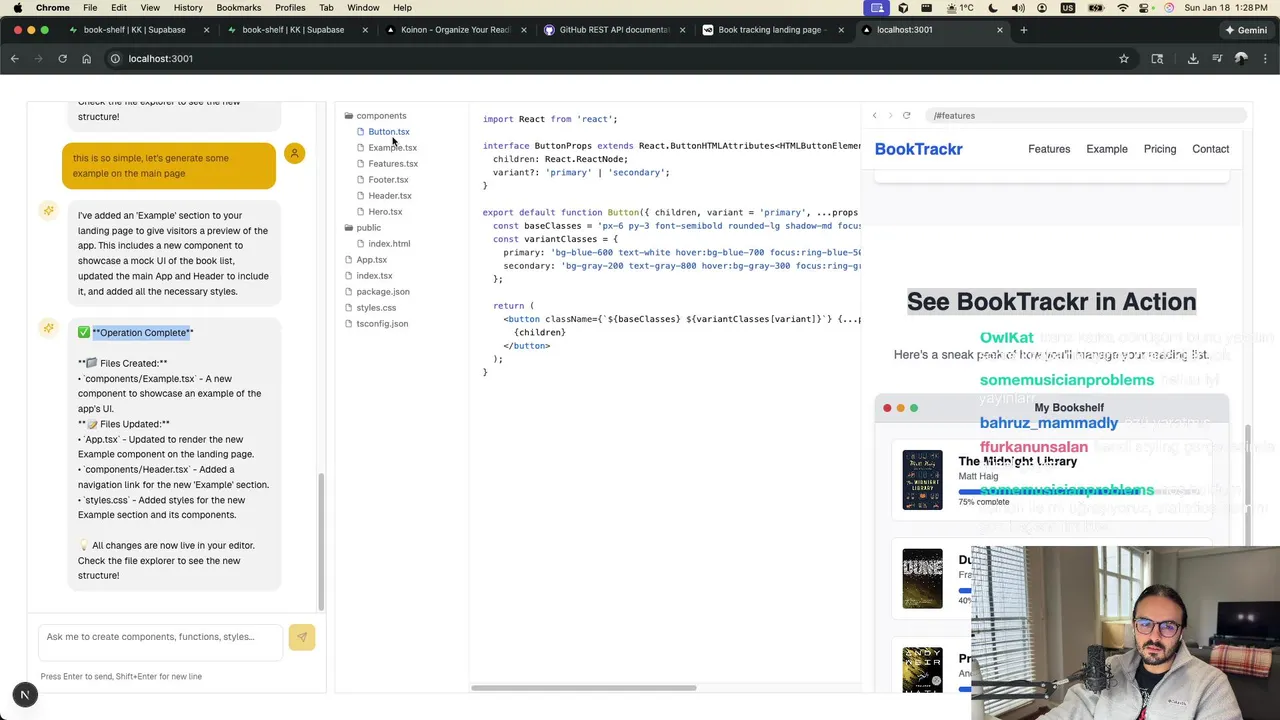This screenshot has height=720, width=1280.
Task: Click the Dune book cover thumbnail
Action: 922,578
